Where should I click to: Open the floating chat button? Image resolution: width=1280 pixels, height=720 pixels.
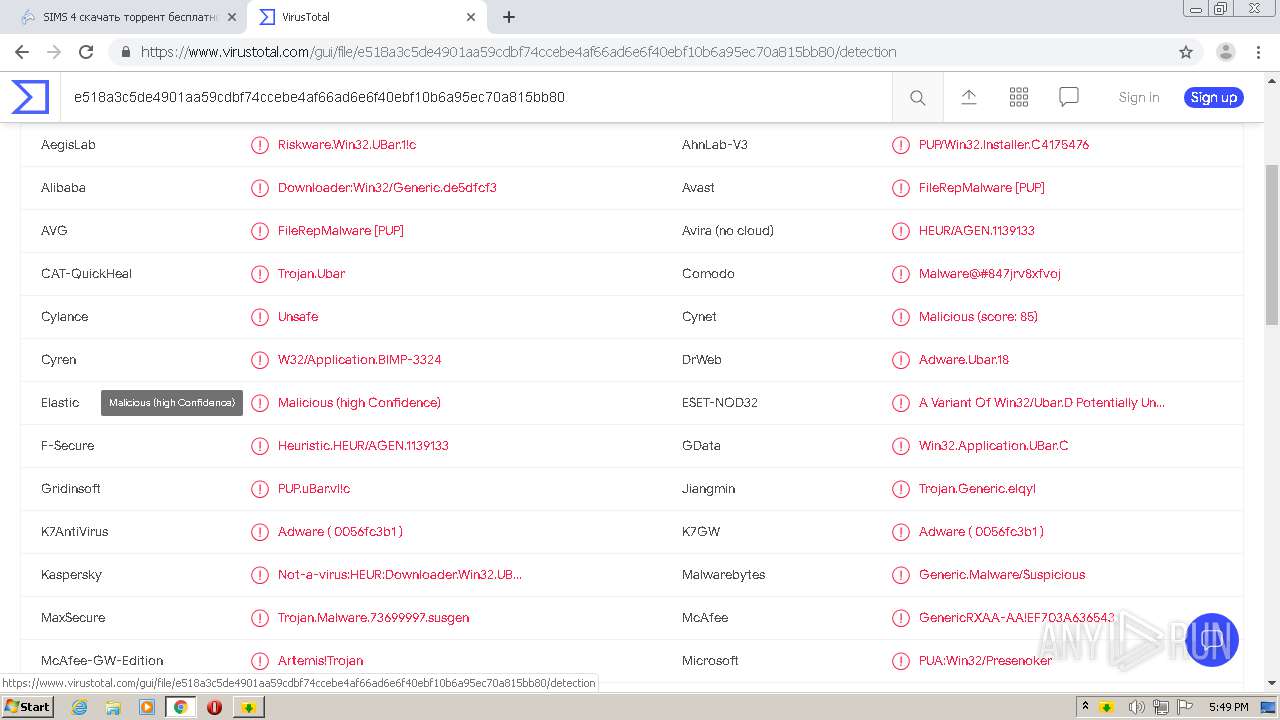pyautogui.click(x=1211, y=639)
